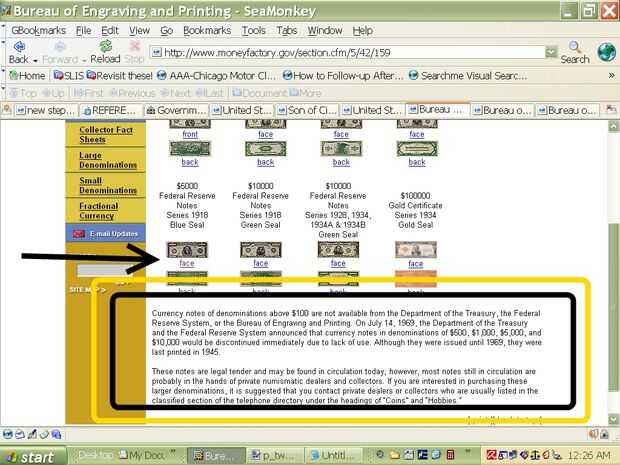The height and width of the screenshot is (465, 620).
Task: Click the Back navigation arrow icon
Action: pyautogui.click(x=19, y=47)
